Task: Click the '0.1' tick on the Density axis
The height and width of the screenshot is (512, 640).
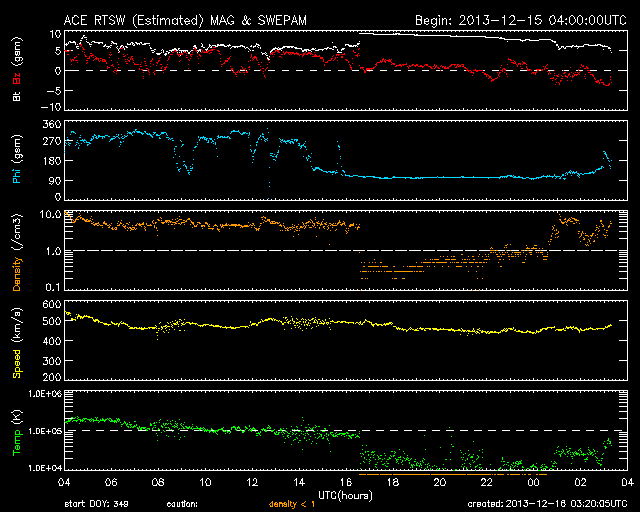Action: (54, 287)
